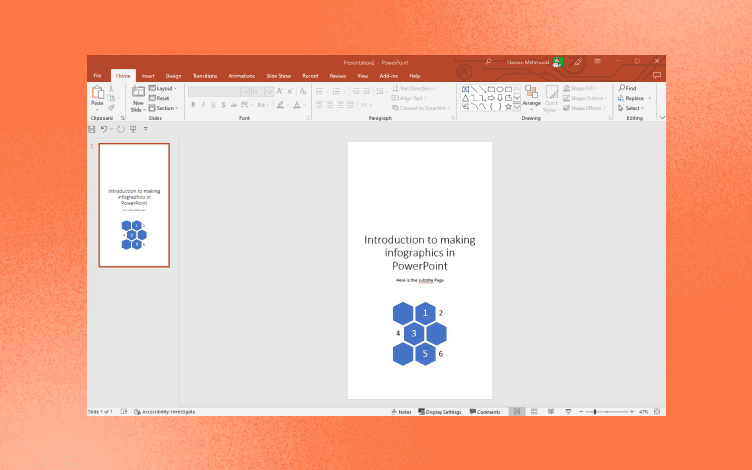The height and width of the screenshot is (470, 752).
Task: Switch to the Slide Show tab
Action: (x=279, y=76)
